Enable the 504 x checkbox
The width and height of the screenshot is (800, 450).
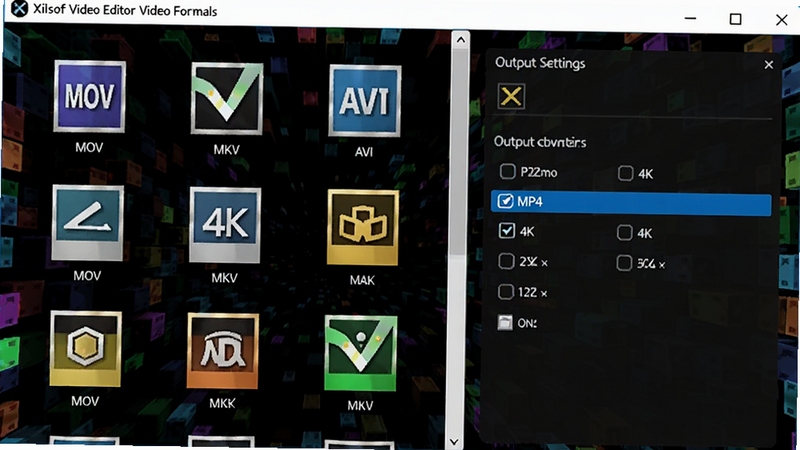click(624, 263)
